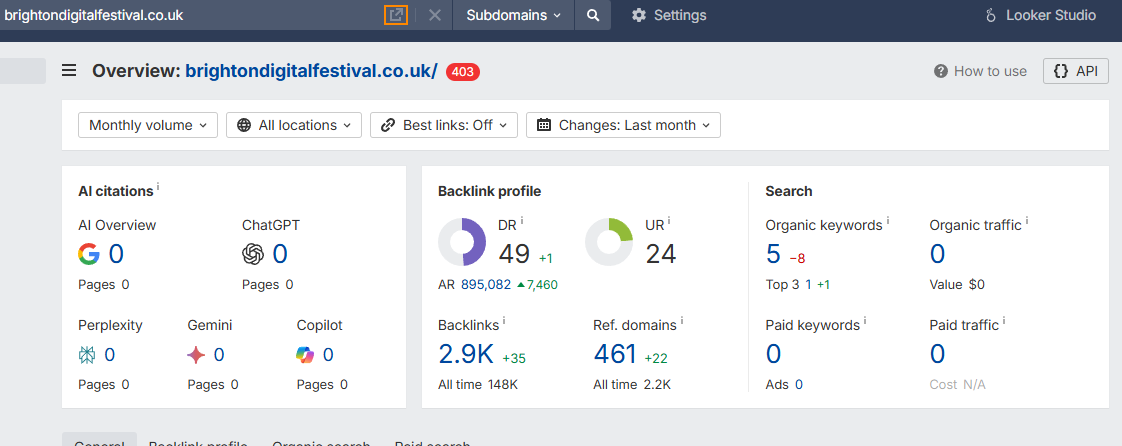The height and width of the screenshot is (446, 1122).
Task: Show the Organic traffic info tooltip icon
Action: point(1027,221)
